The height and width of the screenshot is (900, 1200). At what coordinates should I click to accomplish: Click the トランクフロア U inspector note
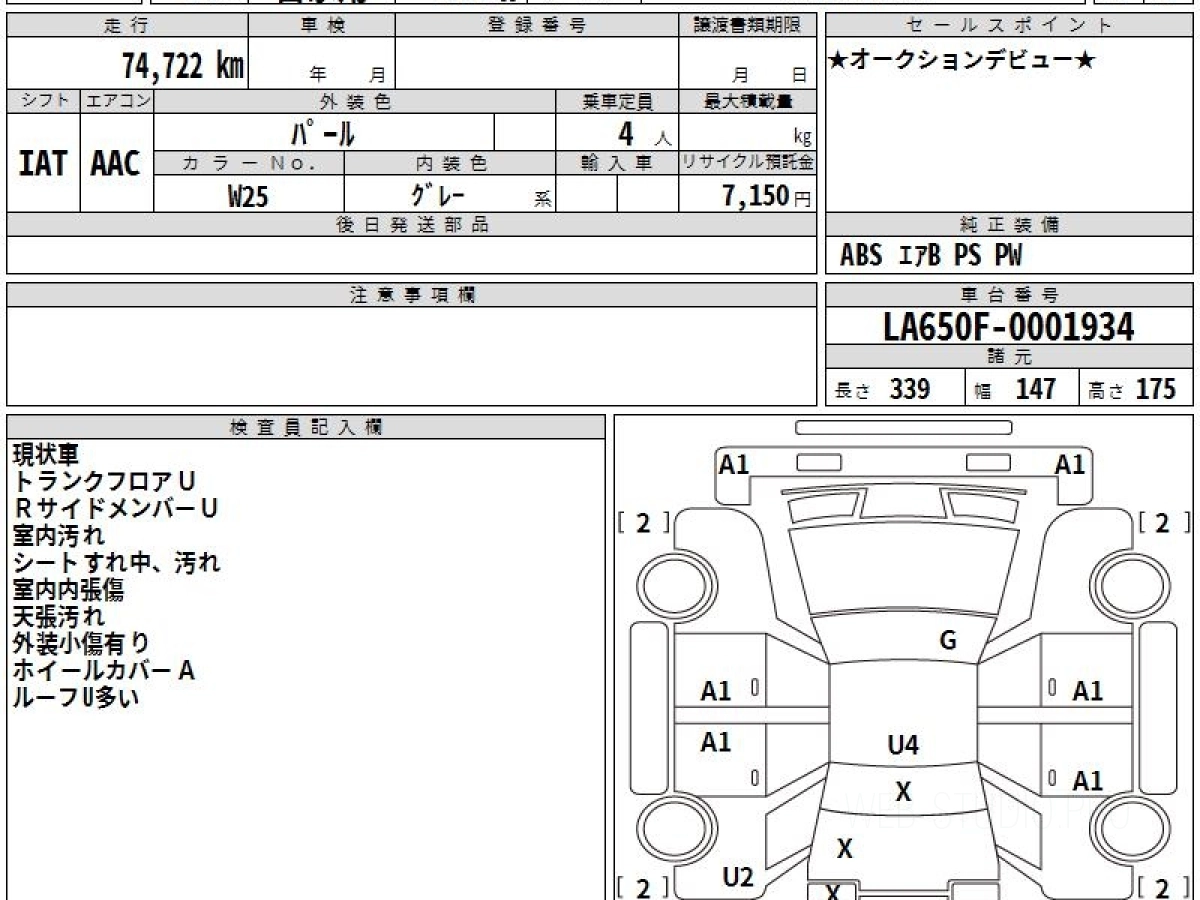[104, 481]
